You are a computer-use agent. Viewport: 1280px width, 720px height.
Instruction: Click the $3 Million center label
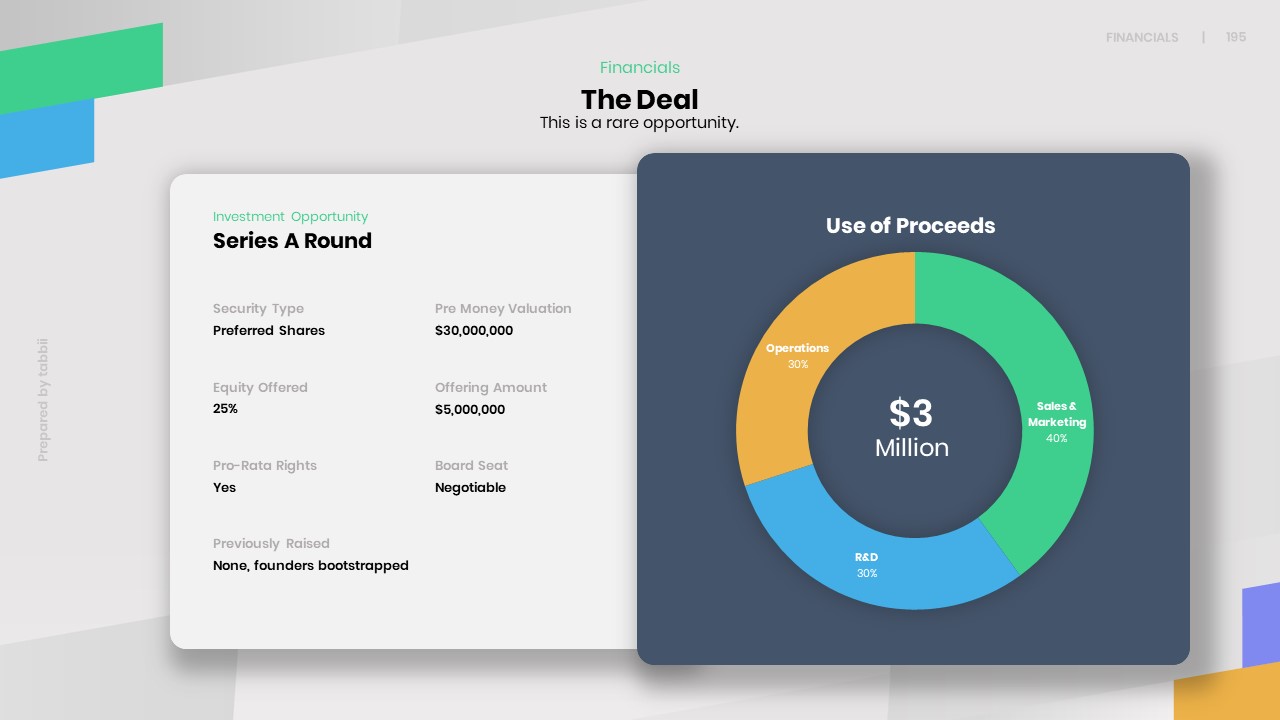pos(912,428)
